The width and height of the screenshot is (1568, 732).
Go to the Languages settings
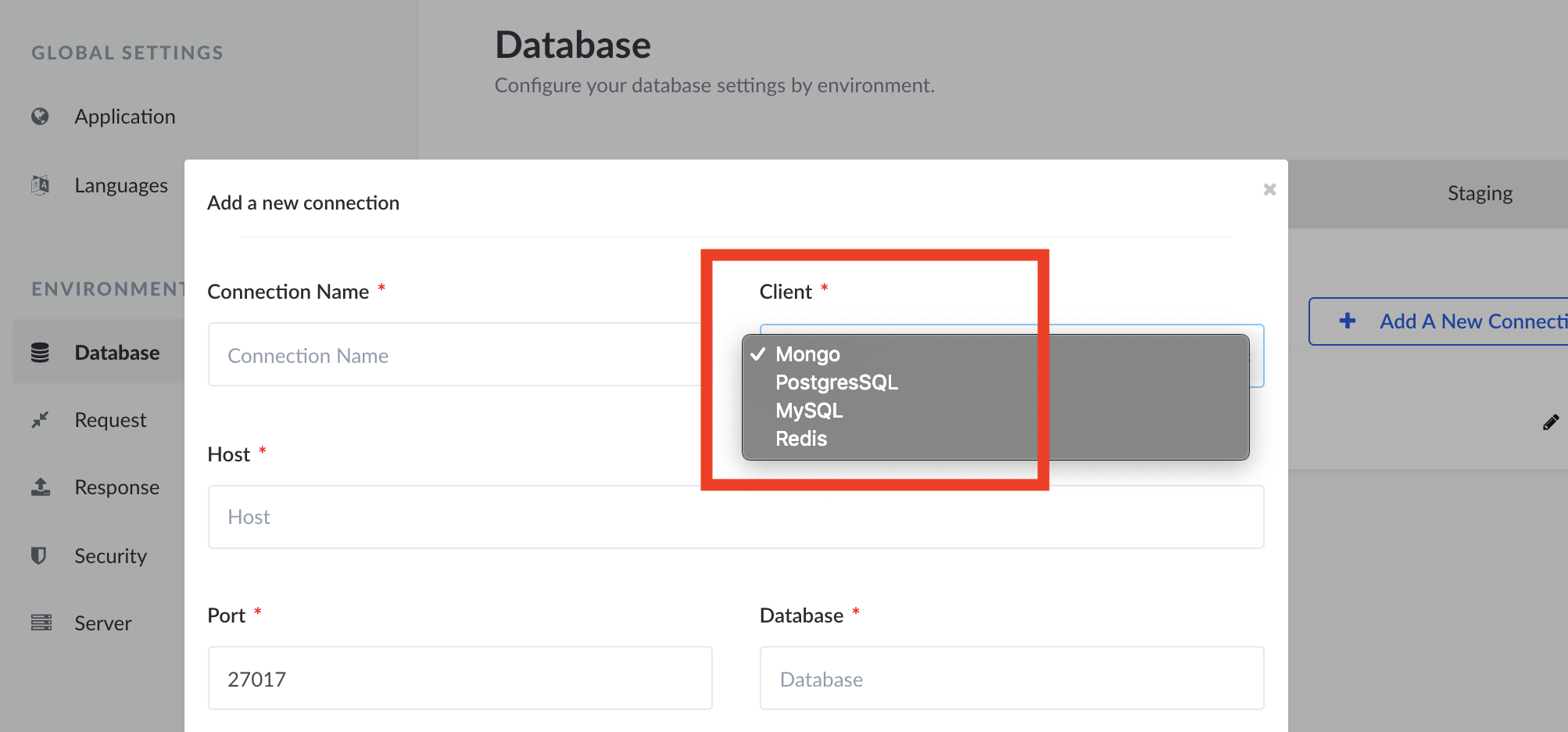click(x=121, y=185)
